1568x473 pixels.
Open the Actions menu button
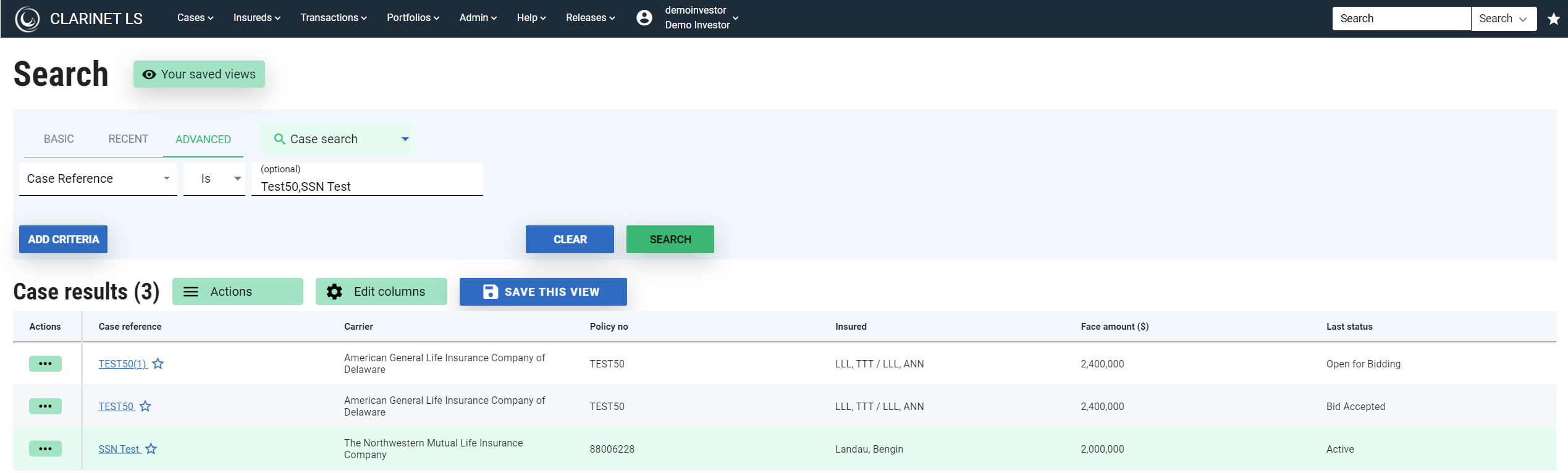238,291
